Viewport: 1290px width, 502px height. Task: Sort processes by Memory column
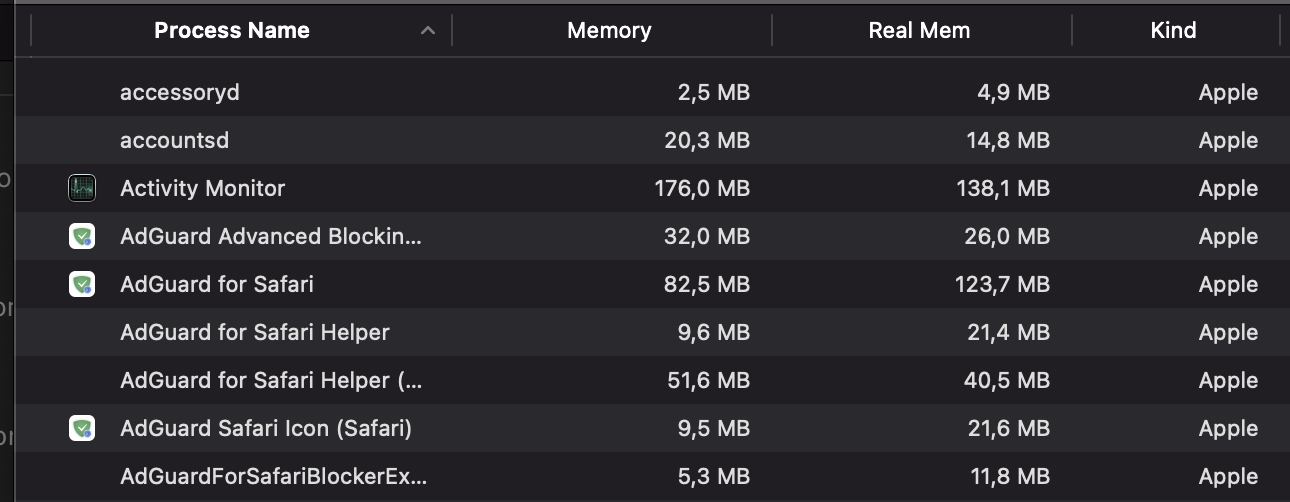point(609,31)
